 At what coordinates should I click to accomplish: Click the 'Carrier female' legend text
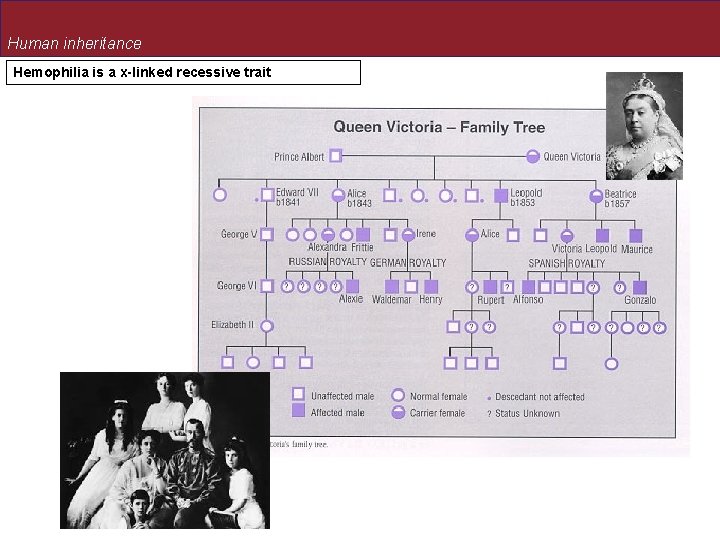[x=437, y=413]
